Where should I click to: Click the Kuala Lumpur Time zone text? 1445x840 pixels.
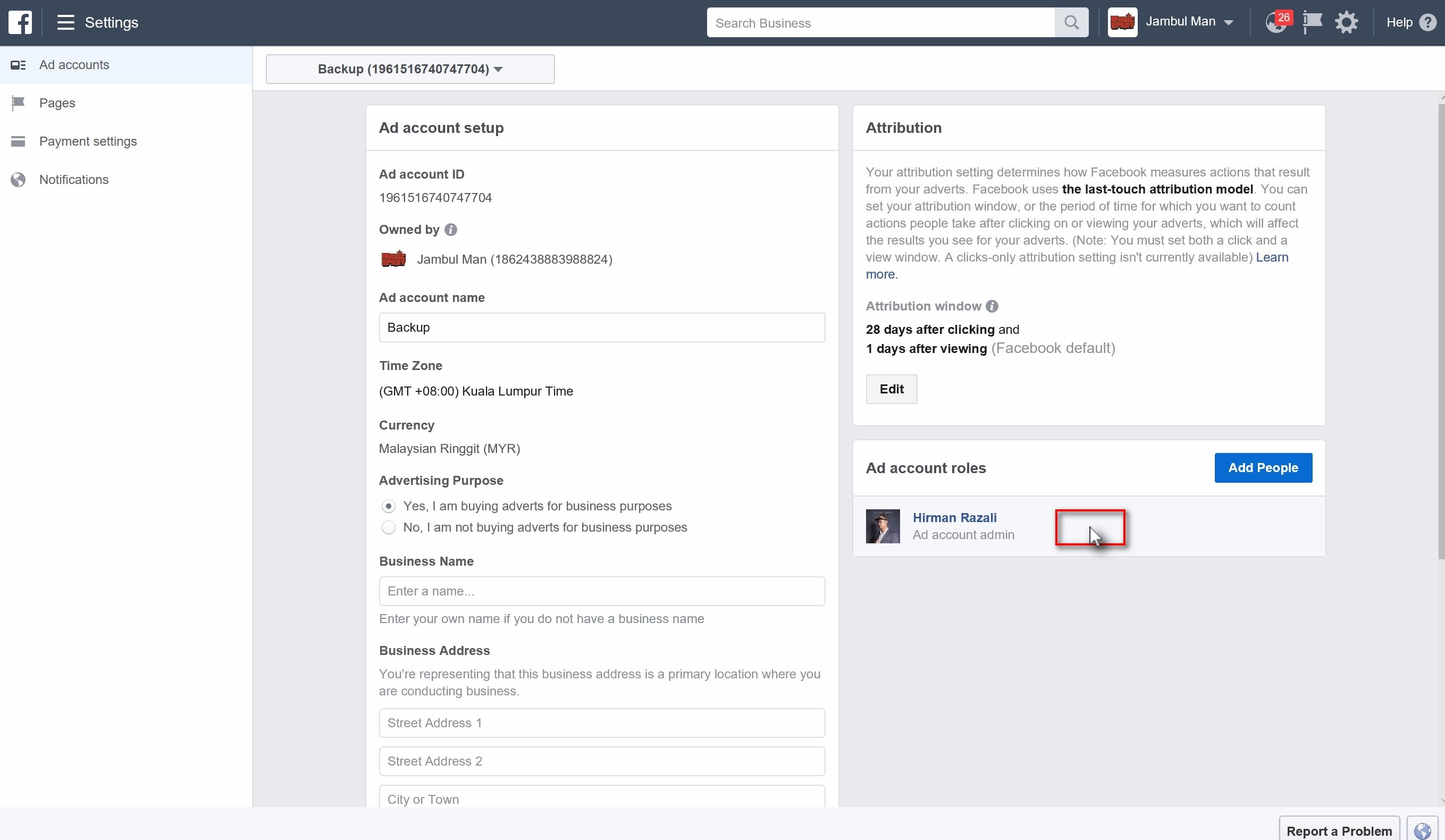point(476,391)
